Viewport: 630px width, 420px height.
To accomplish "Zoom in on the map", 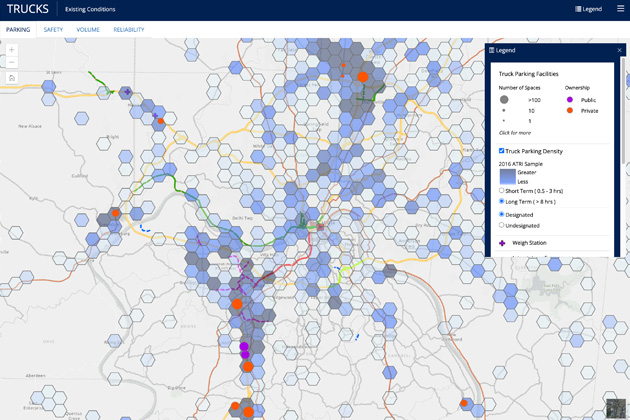I will (x=12, y=50).
